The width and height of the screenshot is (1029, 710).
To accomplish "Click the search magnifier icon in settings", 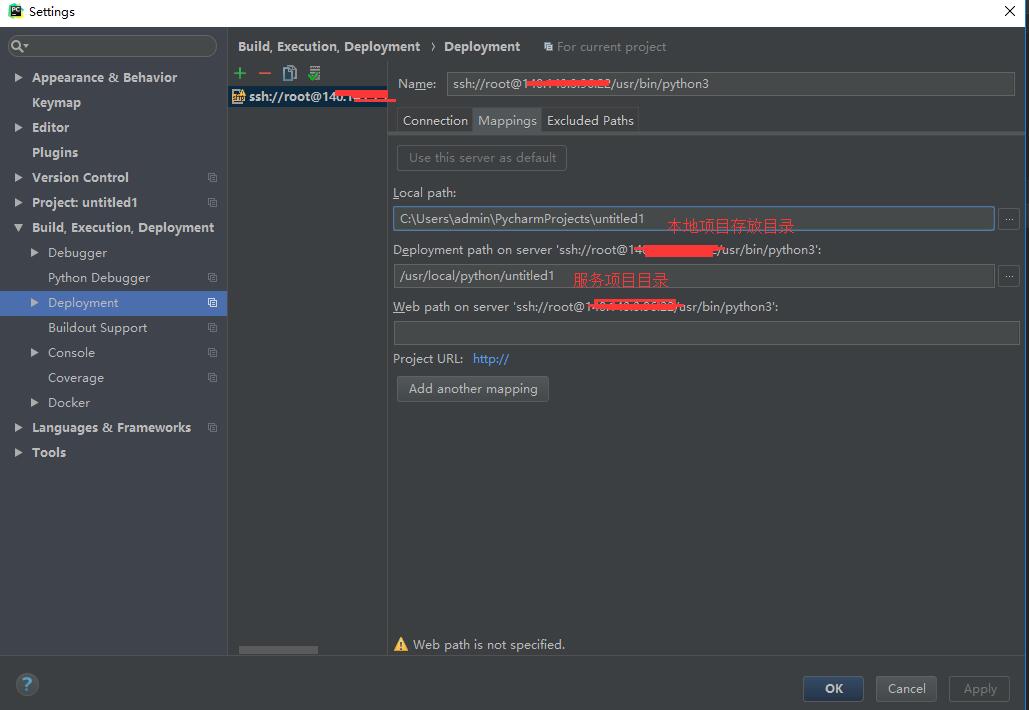I will pyautogui.click(x=18, y=46).
